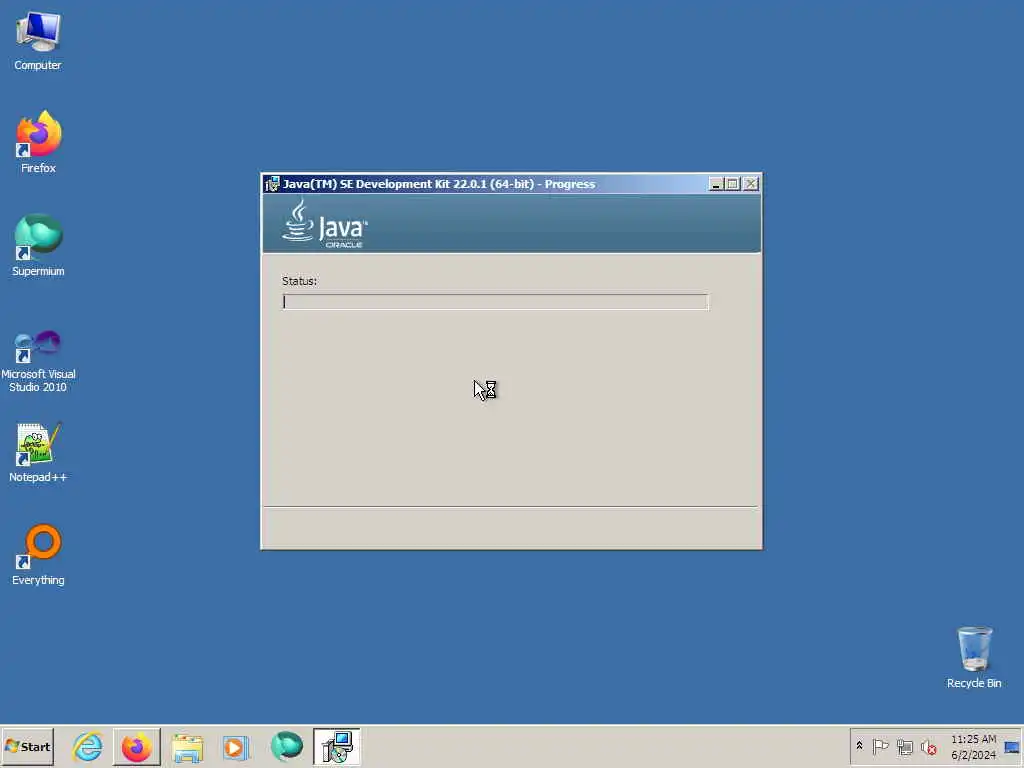
Task: Open the muted volume tray icon
Action: point(929,746)
